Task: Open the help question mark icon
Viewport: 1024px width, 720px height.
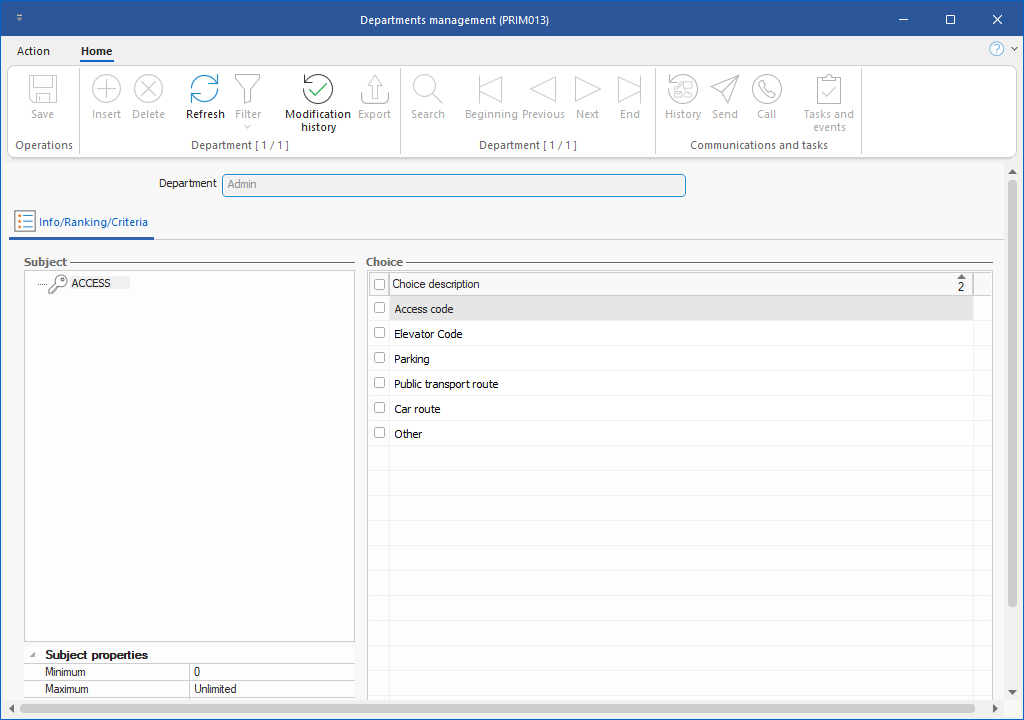Action: click(x=996, y=49)
